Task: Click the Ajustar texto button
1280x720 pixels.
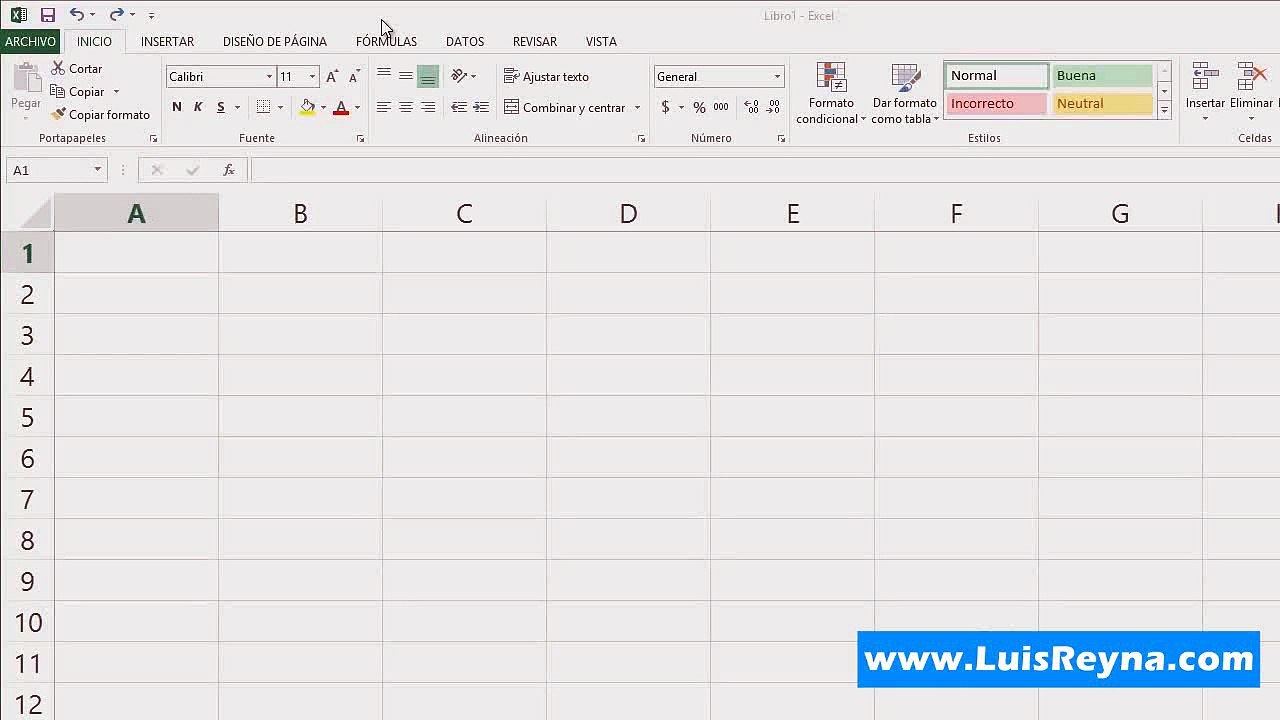Action: [x=546, y=77]
